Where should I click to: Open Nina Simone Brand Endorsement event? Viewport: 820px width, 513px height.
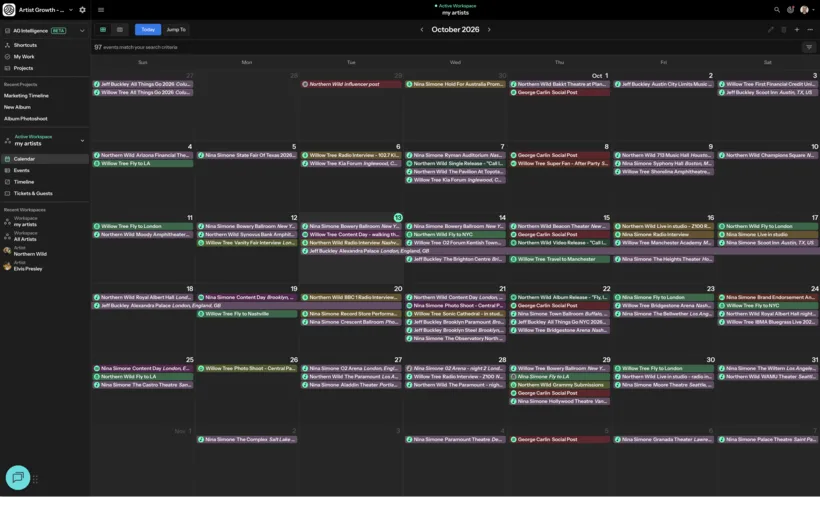click(768, 298)
